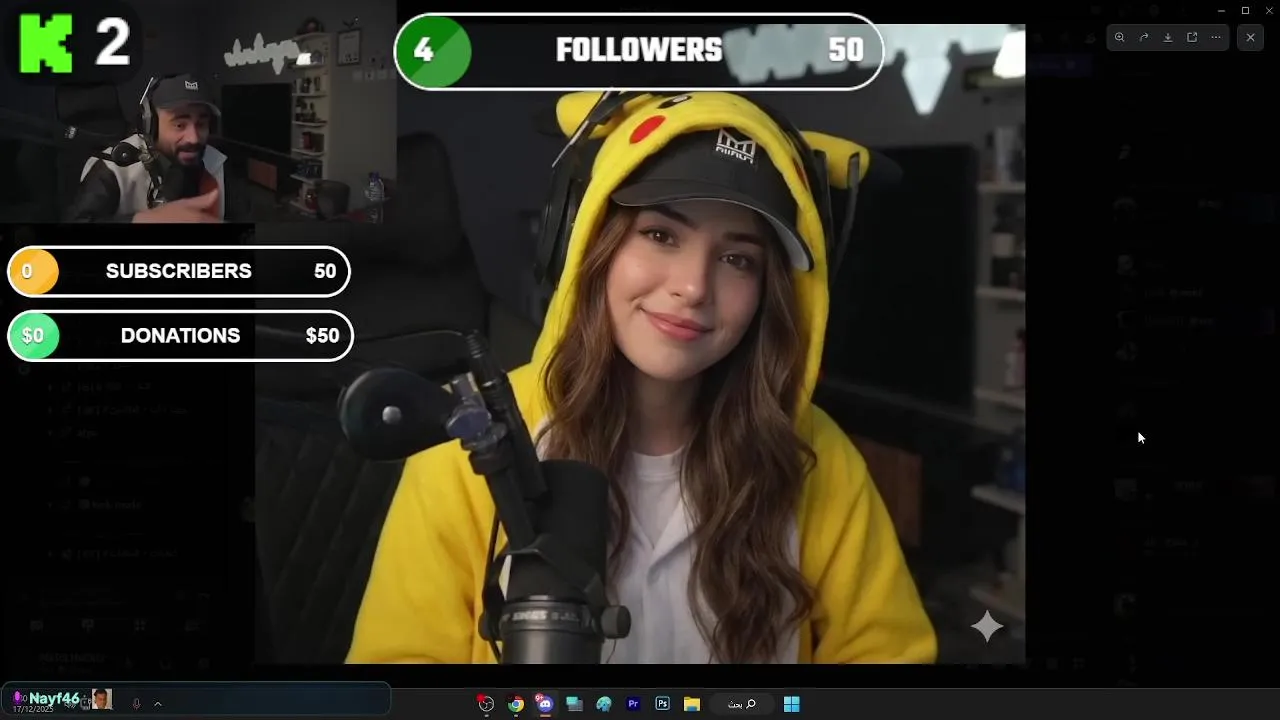Open Google Chrome from the taskbar
Image resolution: width=1280 pixels, height=720 pixels.
[516, 704]
